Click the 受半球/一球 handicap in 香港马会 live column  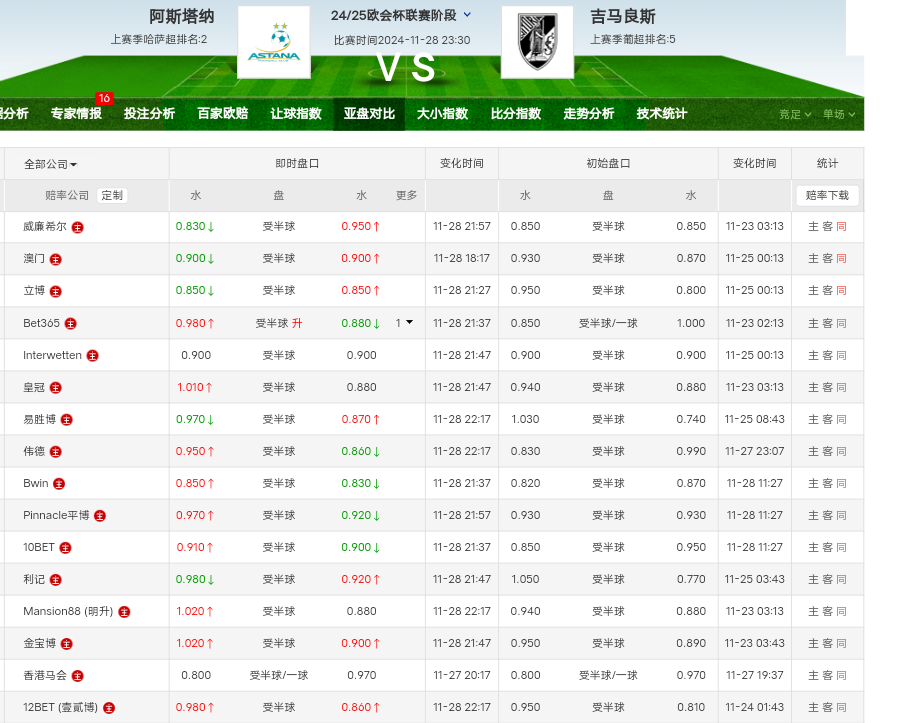279,675
